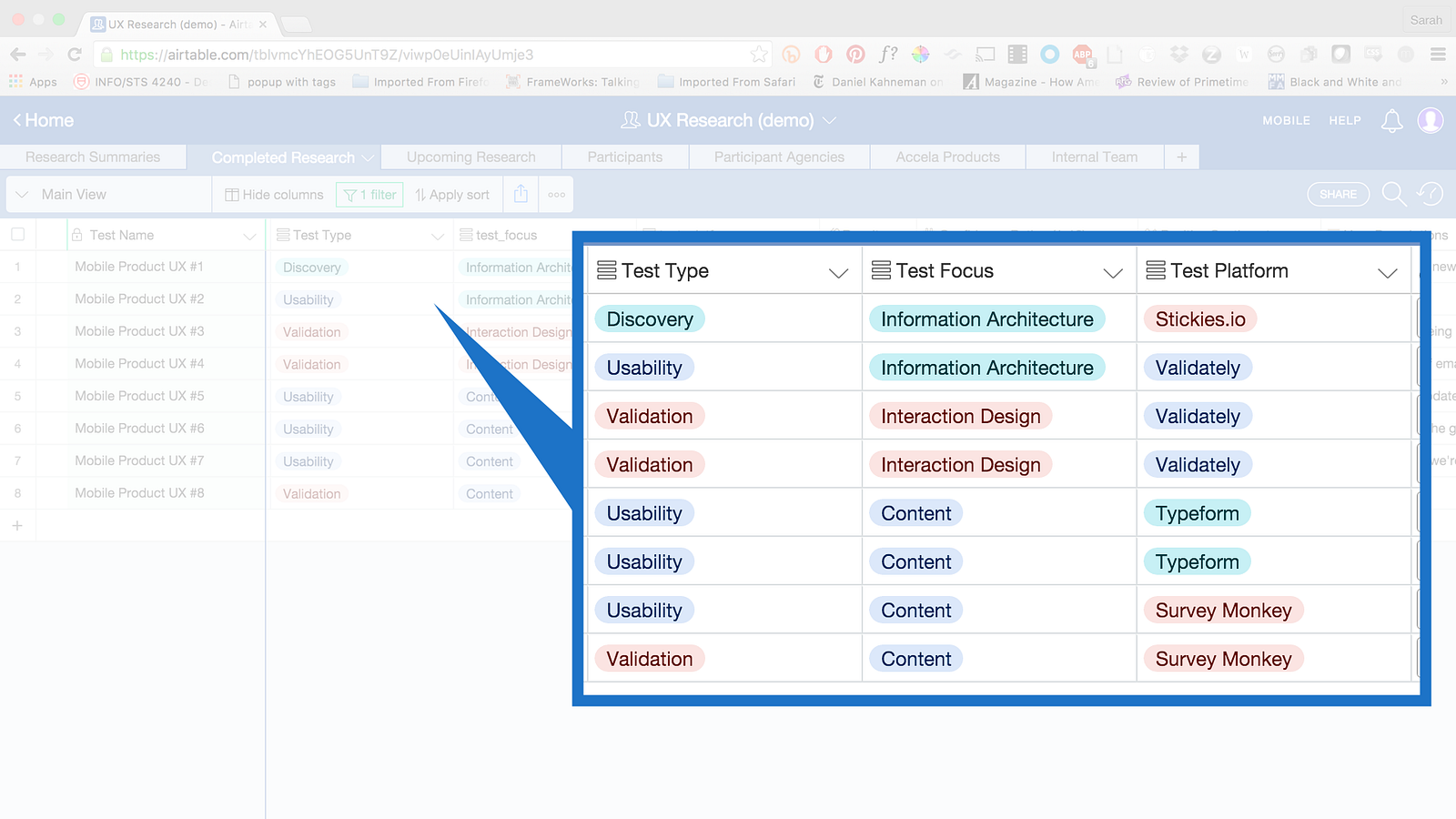
Task: Bookmark this page with the star icon
Action: [759, 55]
